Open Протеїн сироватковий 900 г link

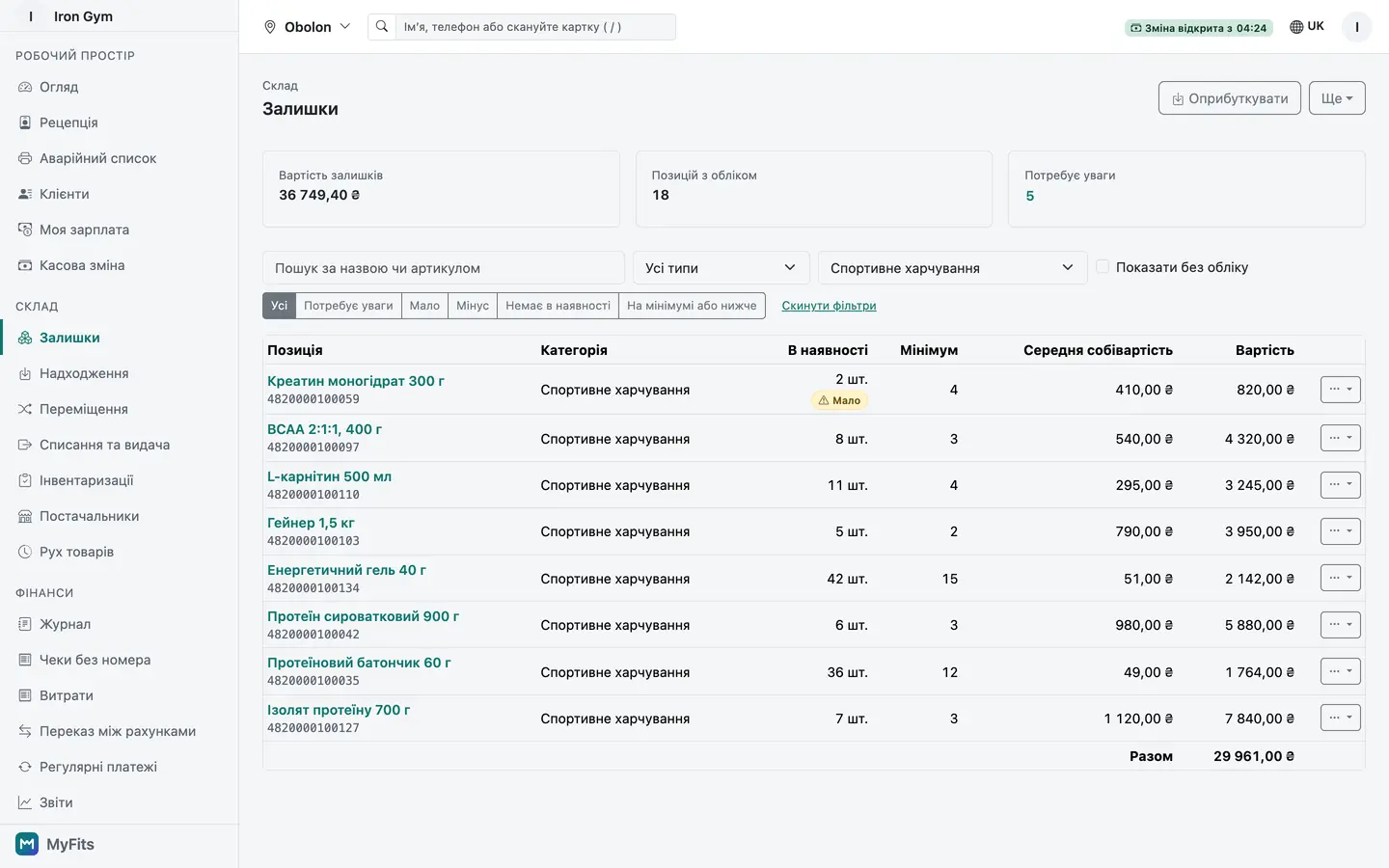point(363,616)
